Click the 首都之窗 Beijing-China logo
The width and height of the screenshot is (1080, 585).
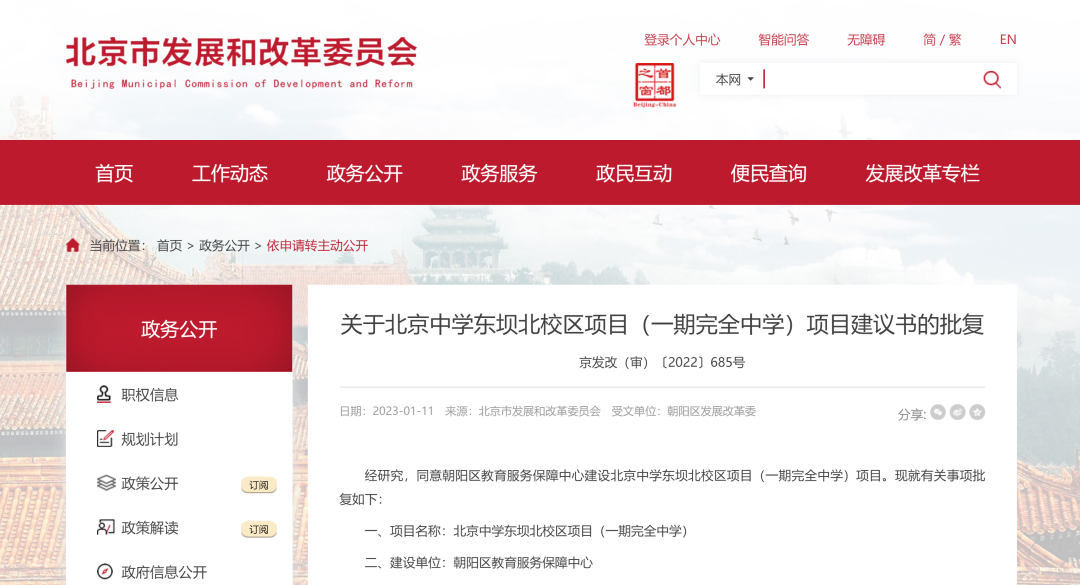[655, 85]
